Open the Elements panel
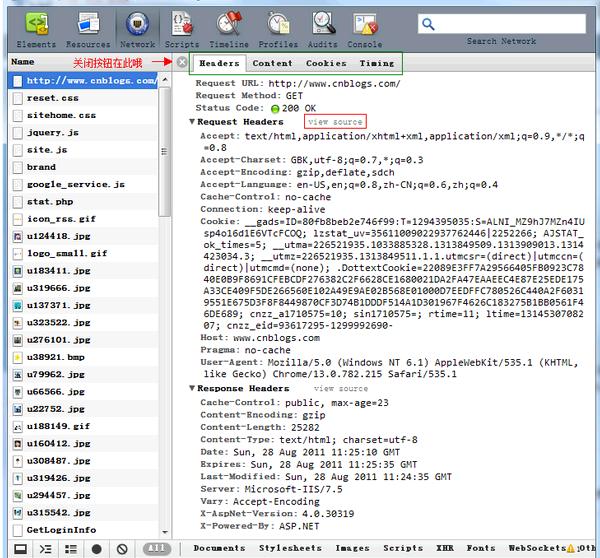This screenshot has width=600, height=558. (x=37, y=27)
